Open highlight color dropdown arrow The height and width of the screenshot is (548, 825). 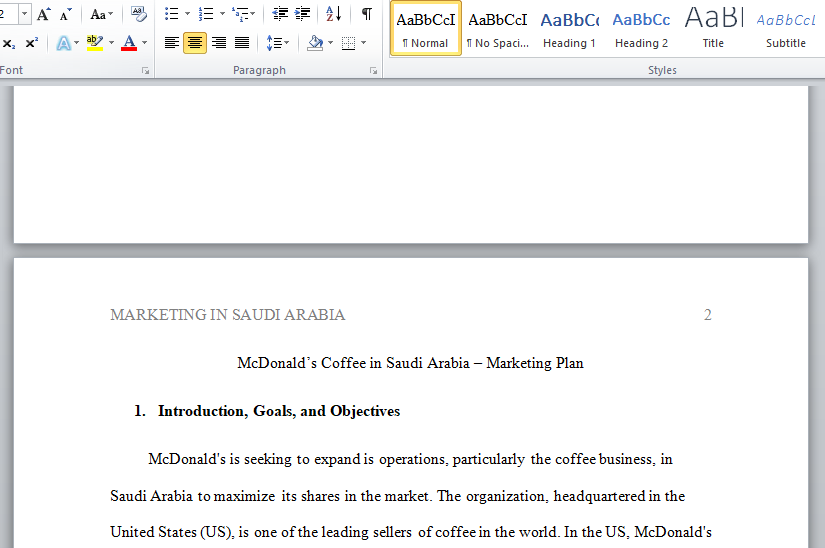111,43
